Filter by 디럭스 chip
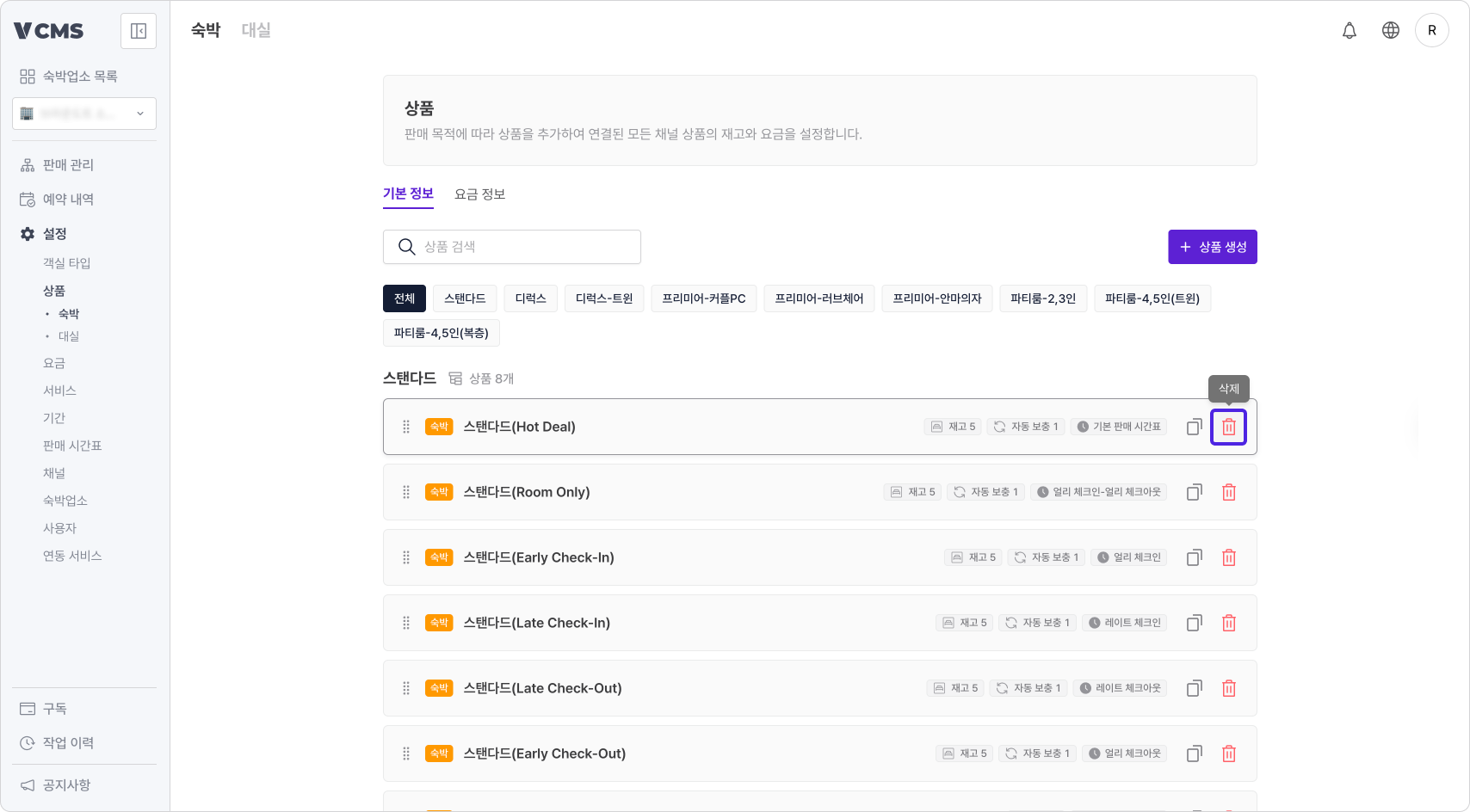The image size is (1470, 812). coord(531,298)
